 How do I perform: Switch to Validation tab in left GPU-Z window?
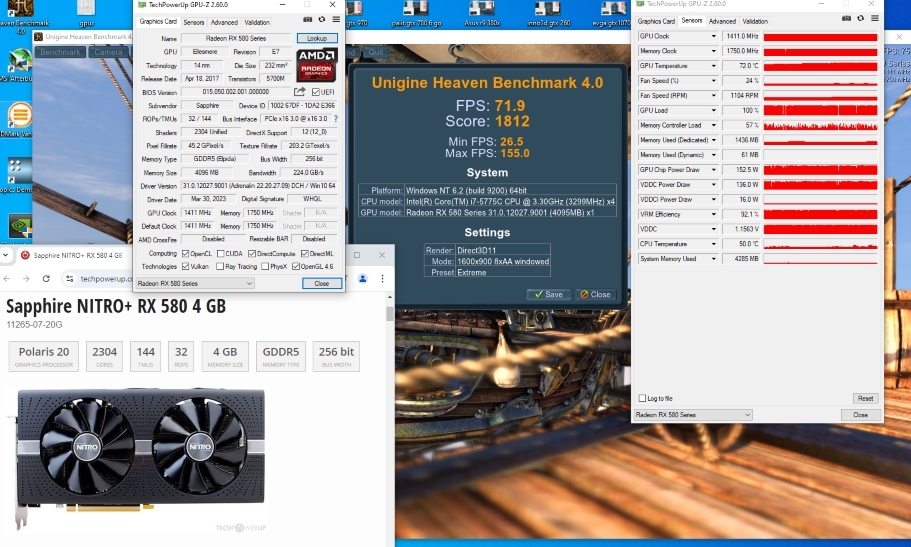[257, 22]
